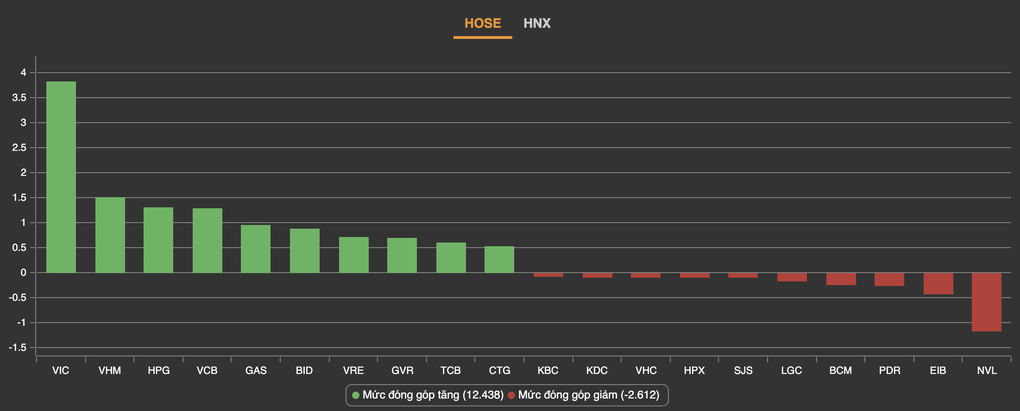Select the VHM green bar
Screen dimensions: 1020x411
pos(110,235)
